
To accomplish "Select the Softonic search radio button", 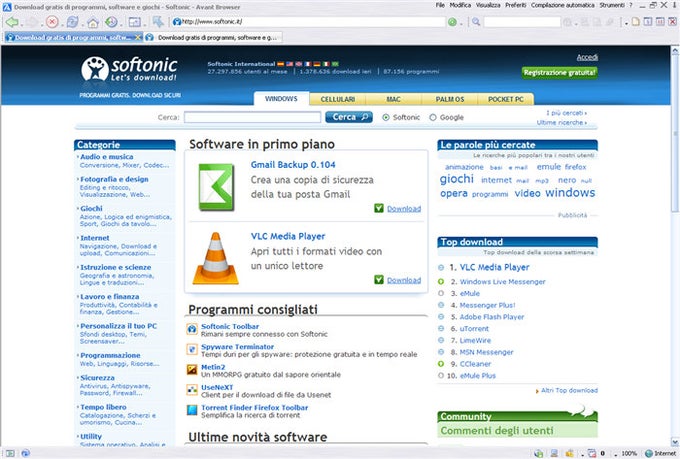I will point(386,117).
